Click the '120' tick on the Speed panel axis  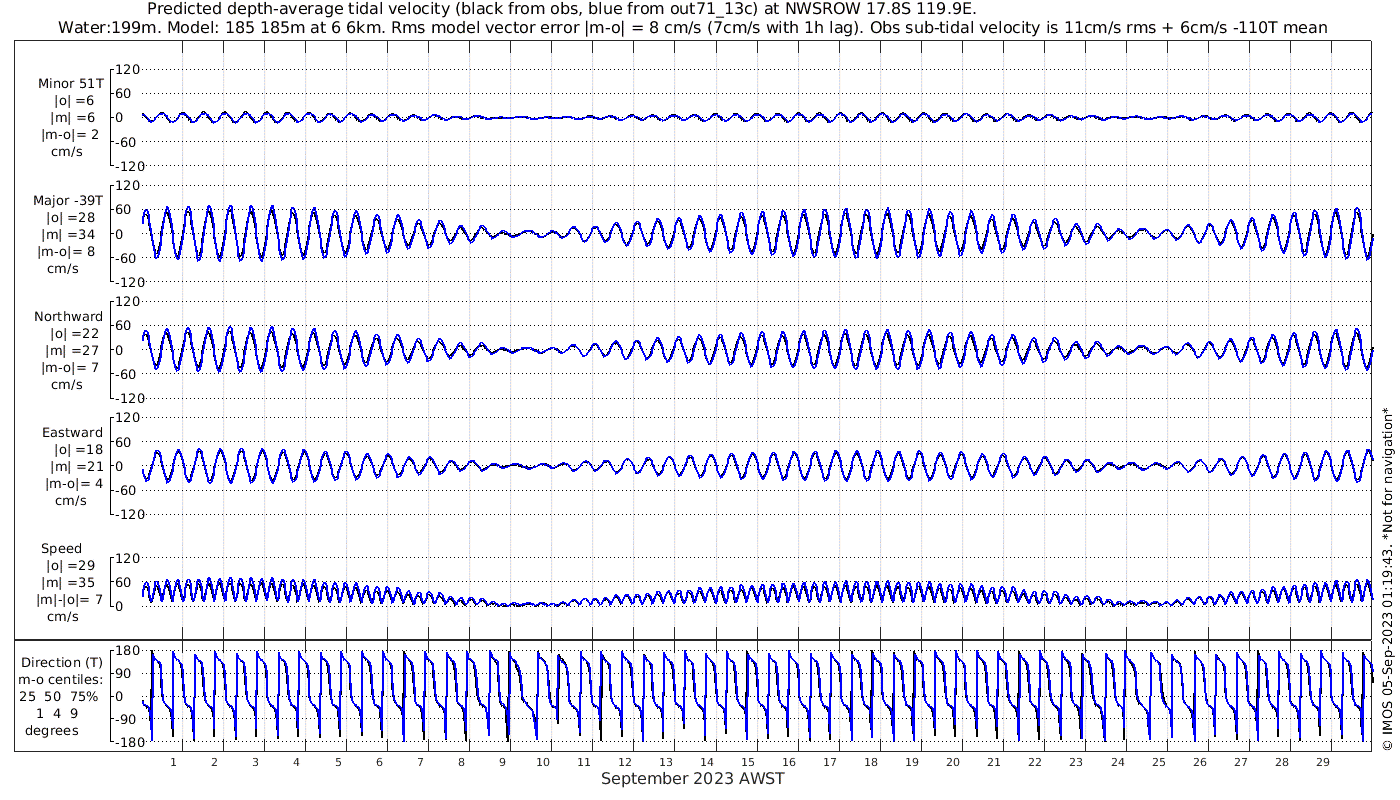[128, 558]
